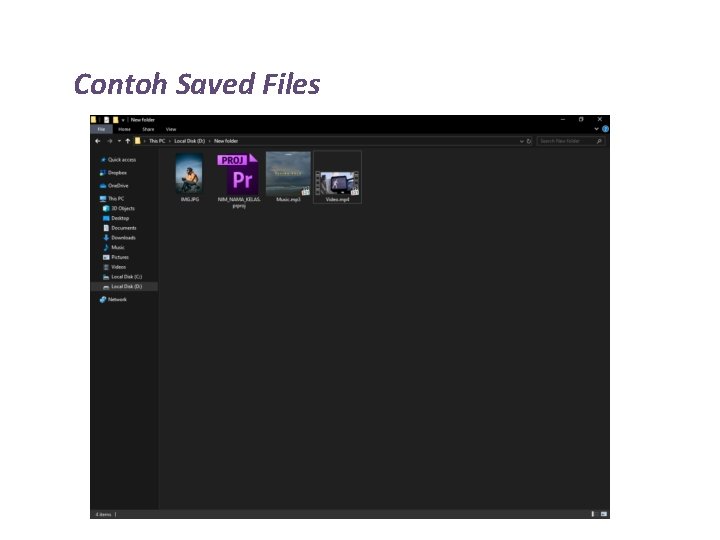Minimize the New folder window
This screenshot has width=720, height=540.
tap(563, 119)
